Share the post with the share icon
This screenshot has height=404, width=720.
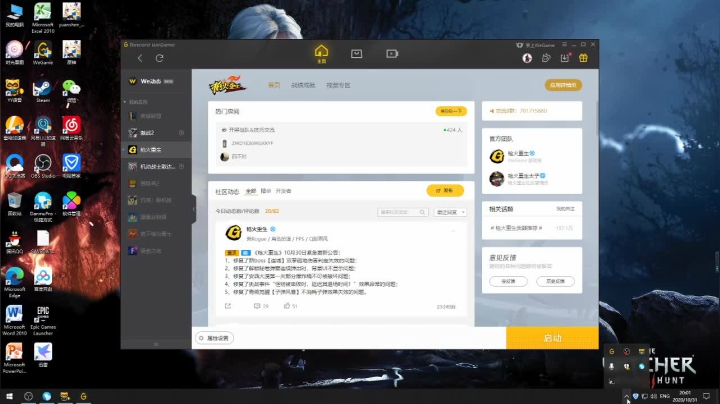point(228,306)
